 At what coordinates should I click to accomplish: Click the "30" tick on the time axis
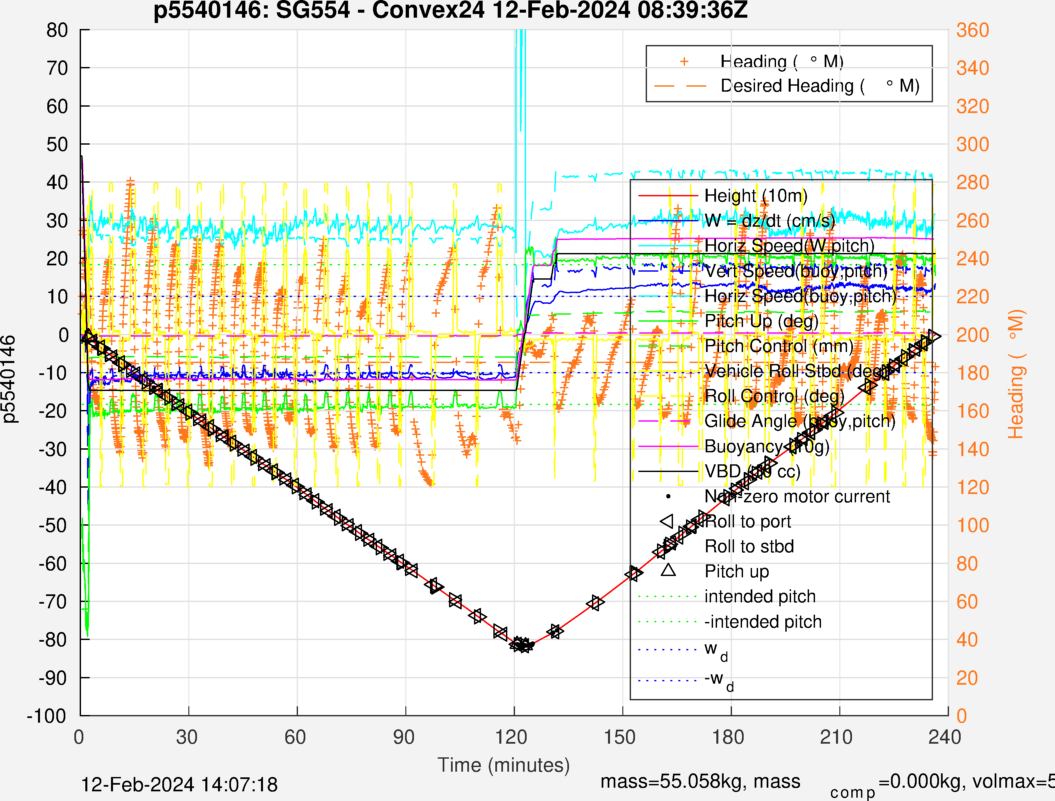tap(187, 737)
